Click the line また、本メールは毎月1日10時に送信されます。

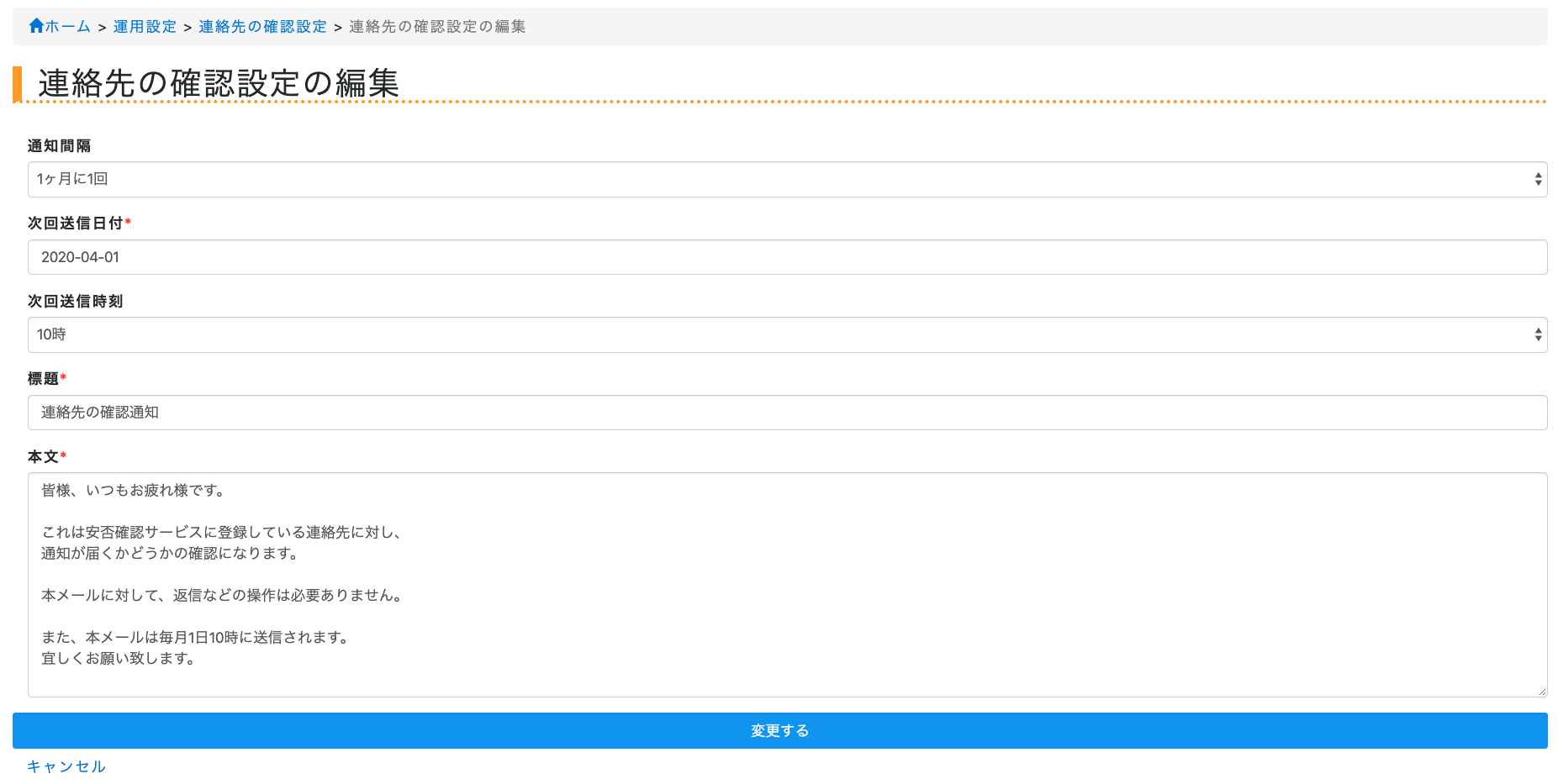click(196, 638)
